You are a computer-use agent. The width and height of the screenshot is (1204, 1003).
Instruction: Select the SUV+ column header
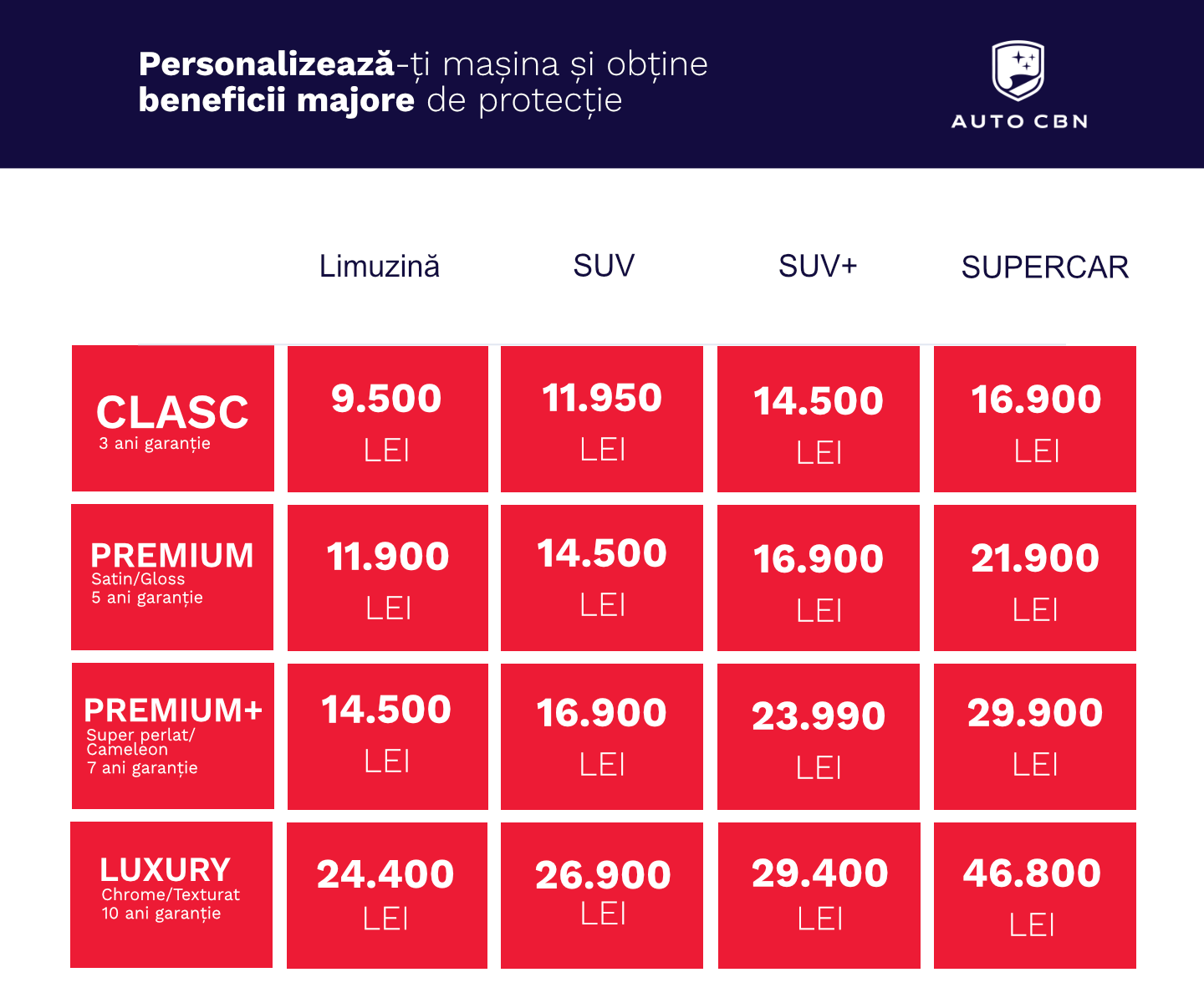click(818, 266)
